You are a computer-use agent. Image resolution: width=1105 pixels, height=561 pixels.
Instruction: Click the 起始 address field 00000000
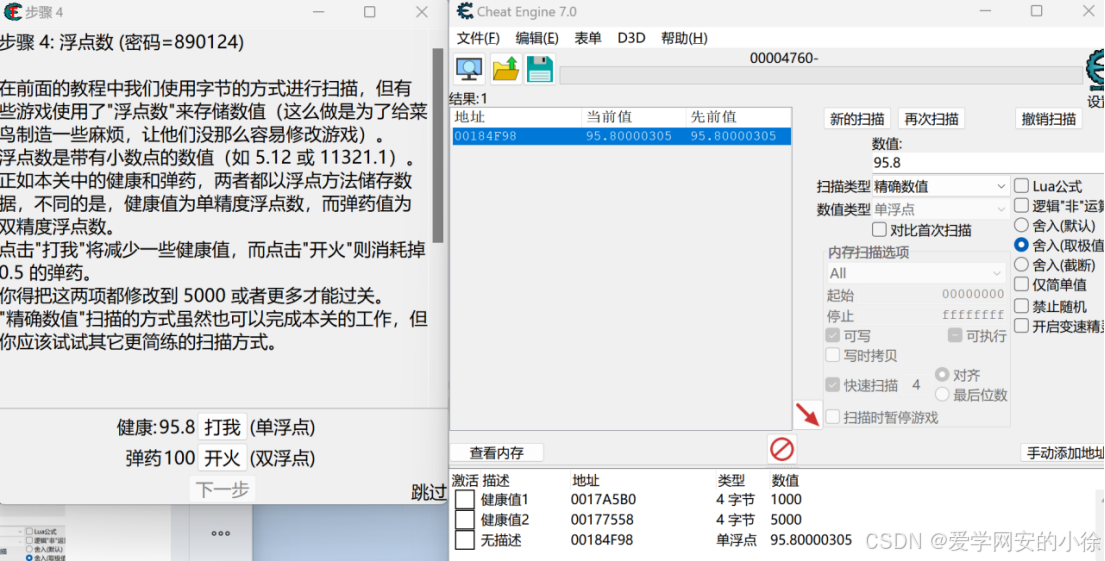point(973,295)
